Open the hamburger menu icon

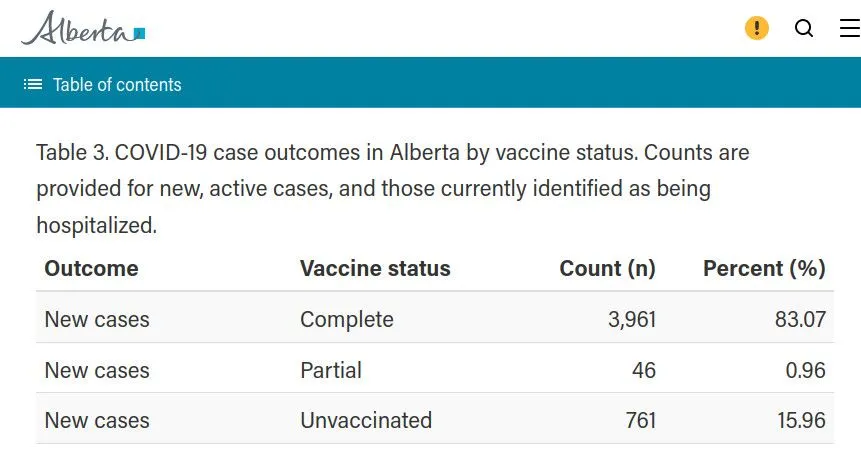(x=850, y=28)
